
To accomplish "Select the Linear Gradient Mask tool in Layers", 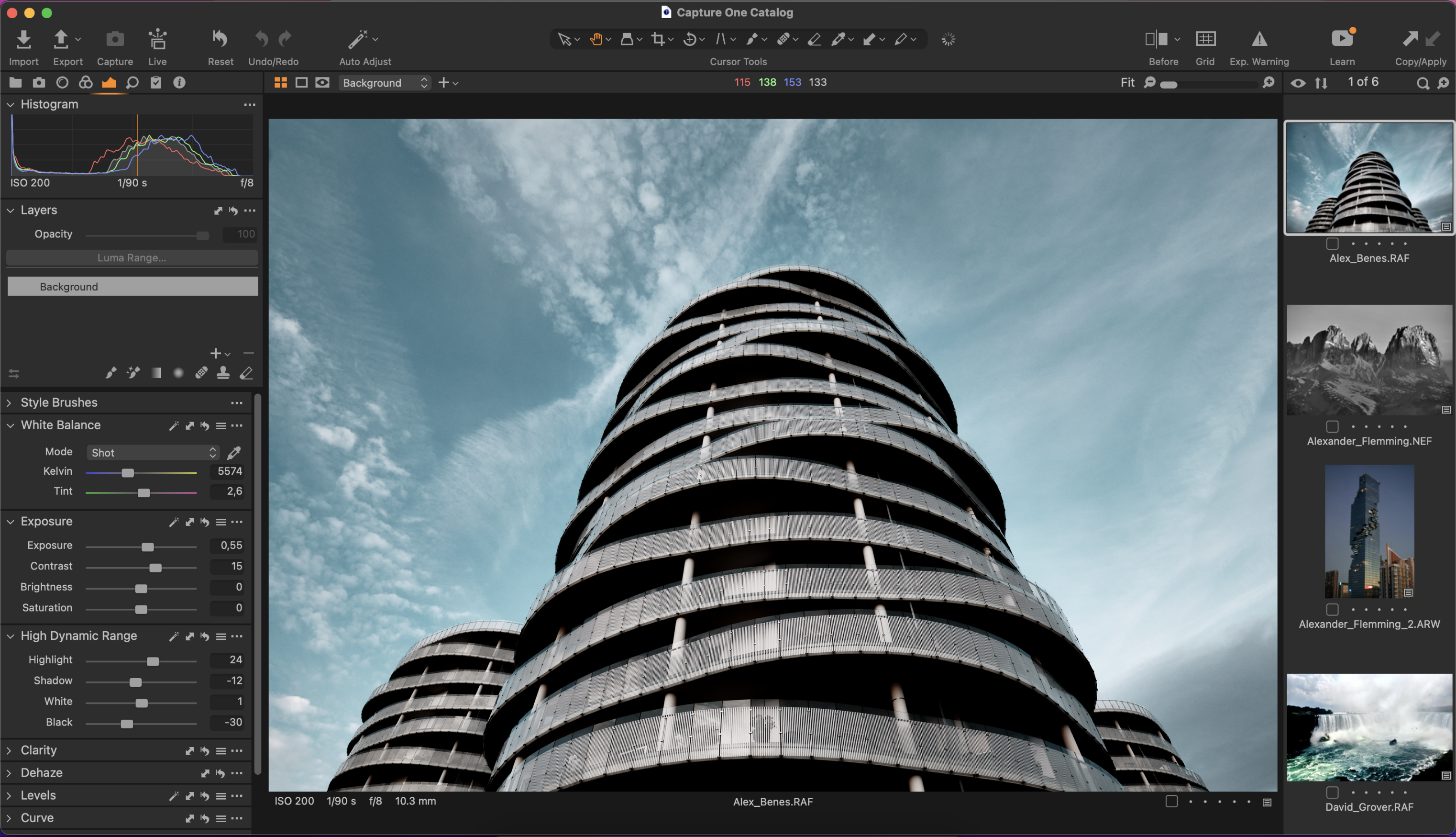I will tap(156, 373).
